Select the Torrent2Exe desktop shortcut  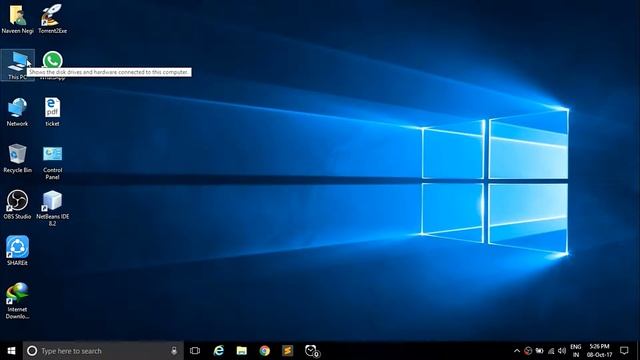(x=52, y=19)
